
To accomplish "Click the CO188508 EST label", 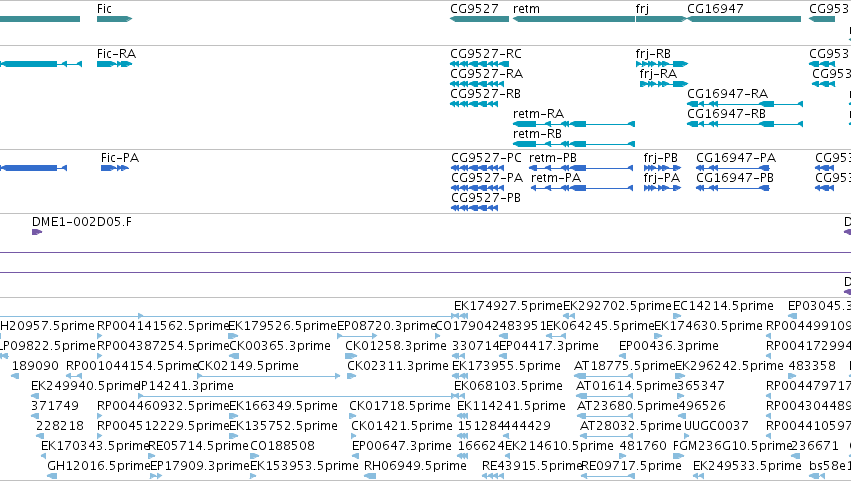I will click(283, 447).
